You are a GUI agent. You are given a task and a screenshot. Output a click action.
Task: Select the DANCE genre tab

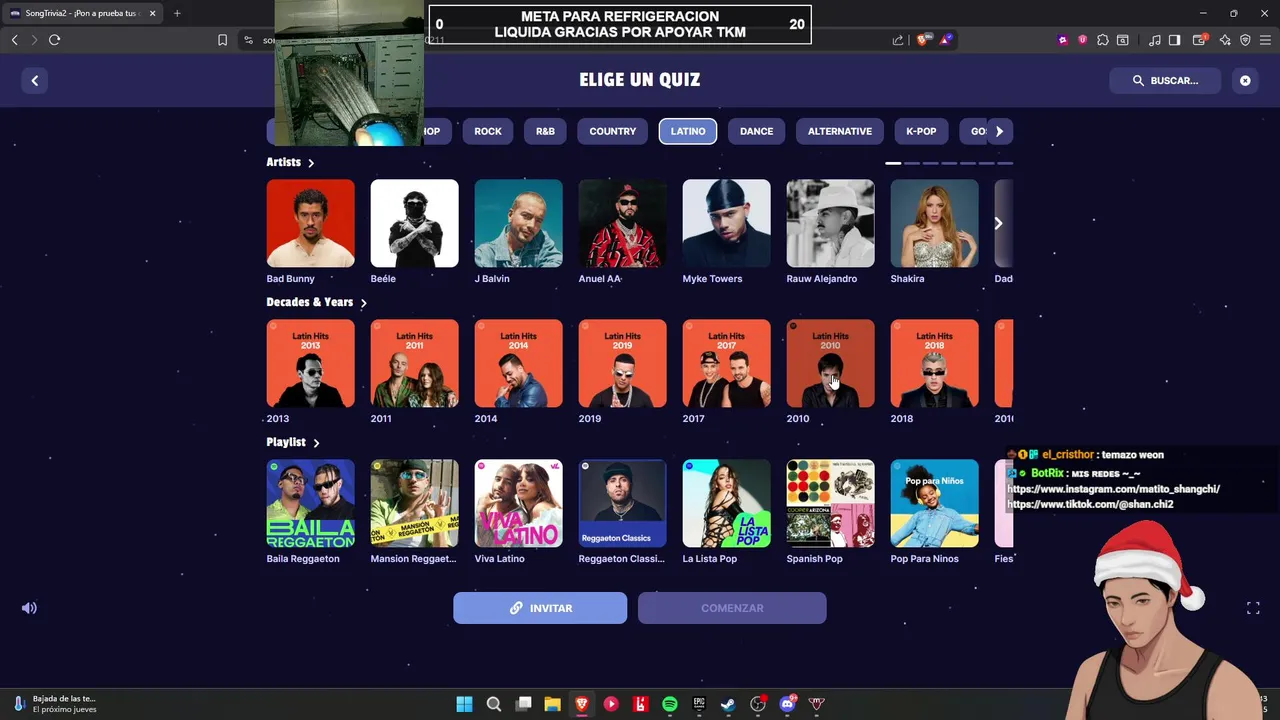point(756,131)
